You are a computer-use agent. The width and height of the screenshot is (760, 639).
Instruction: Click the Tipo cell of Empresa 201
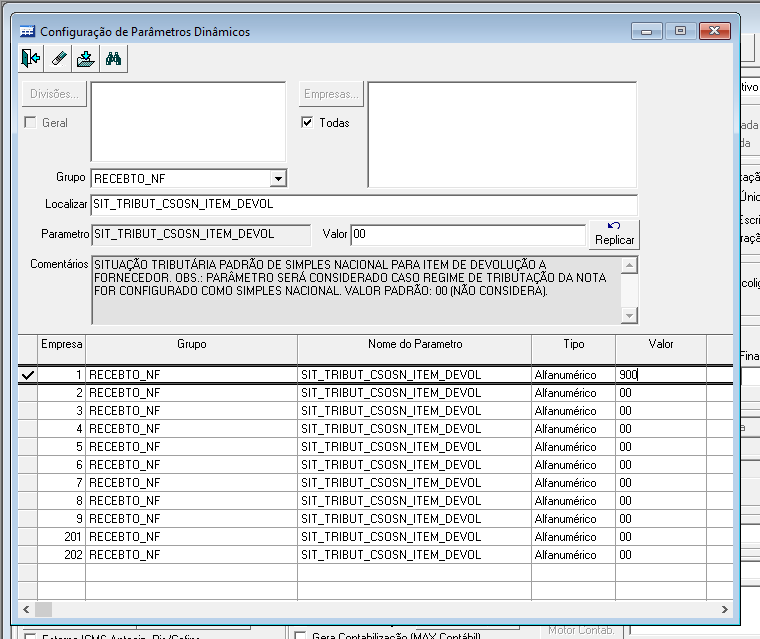pyautogui.click(x=573, y=537)
